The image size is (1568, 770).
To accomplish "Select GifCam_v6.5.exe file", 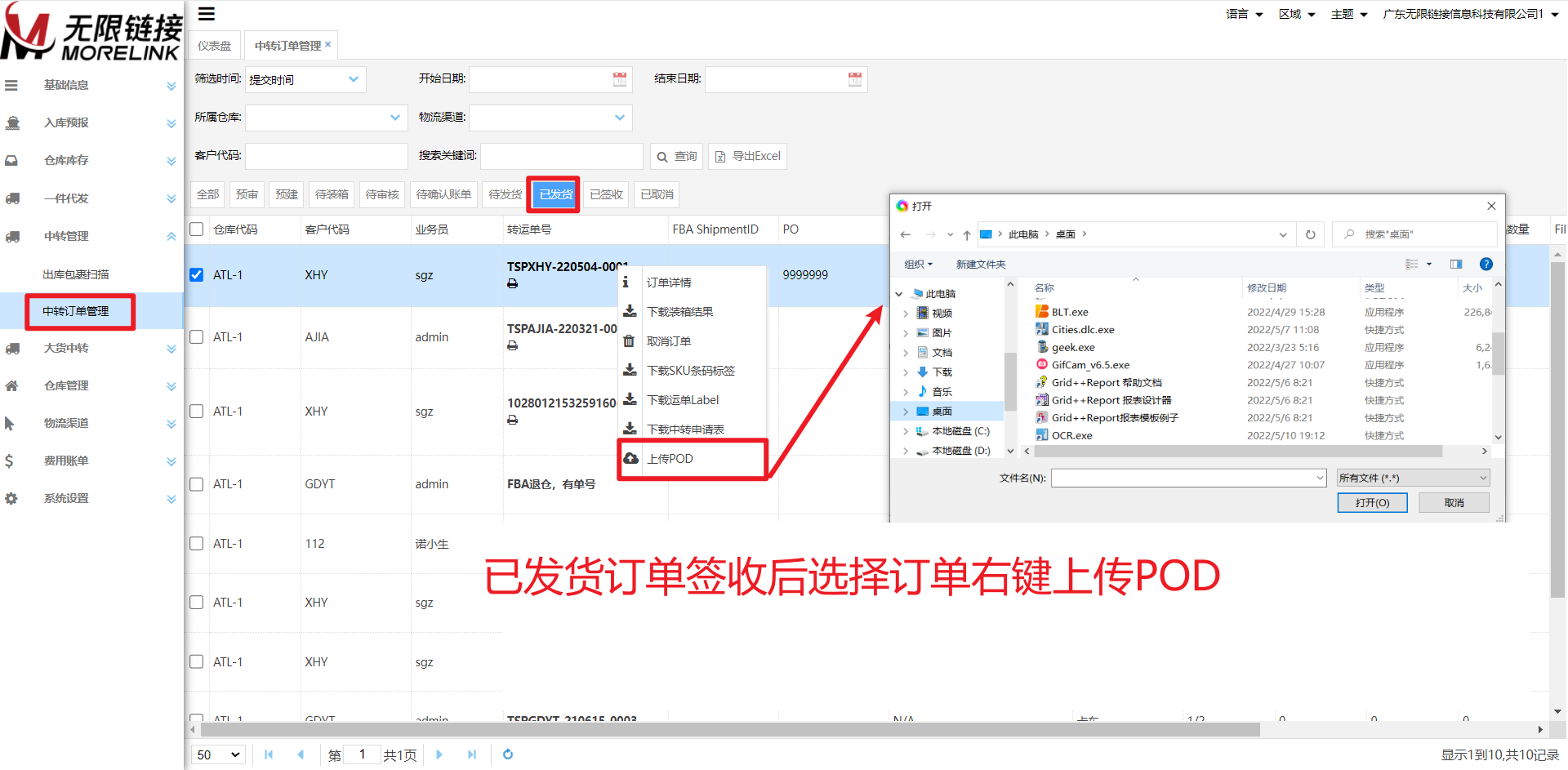I will [x=1090, y=365].
